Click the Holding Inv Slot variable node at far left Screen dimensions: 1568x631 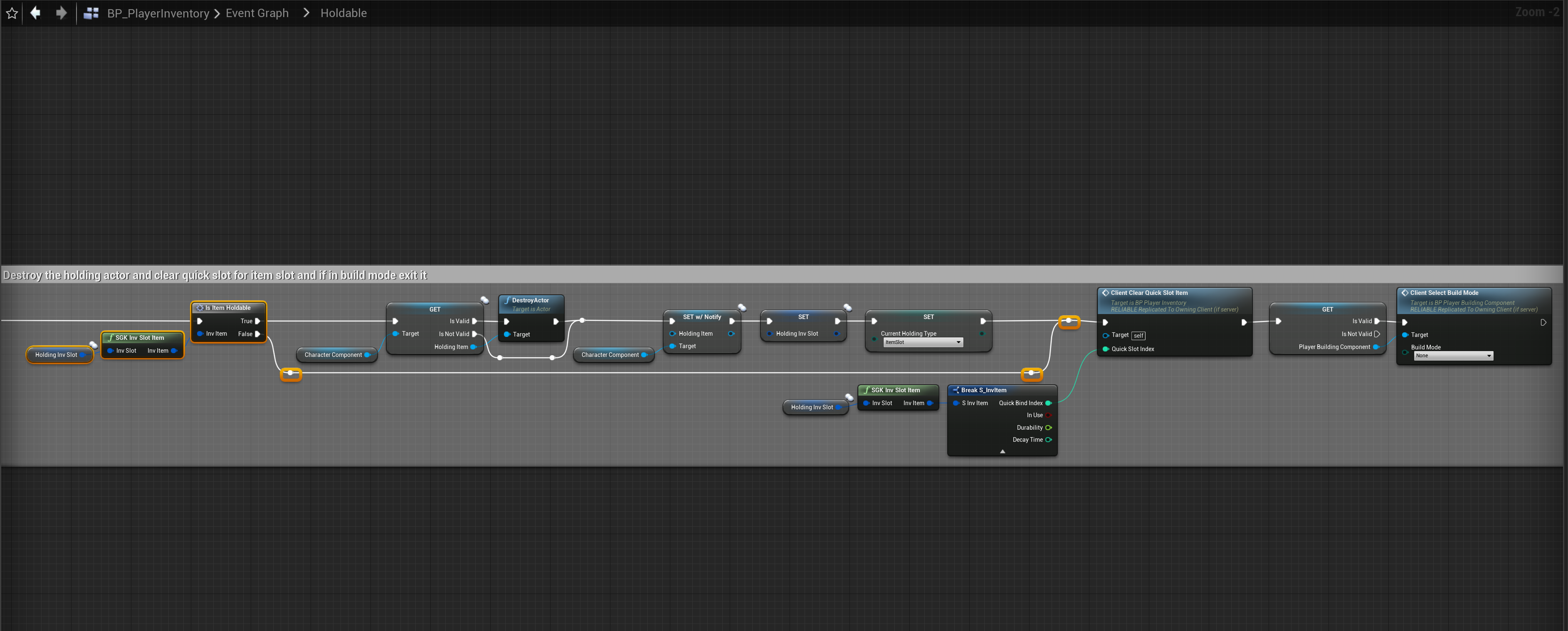click(x=56, y=355)
